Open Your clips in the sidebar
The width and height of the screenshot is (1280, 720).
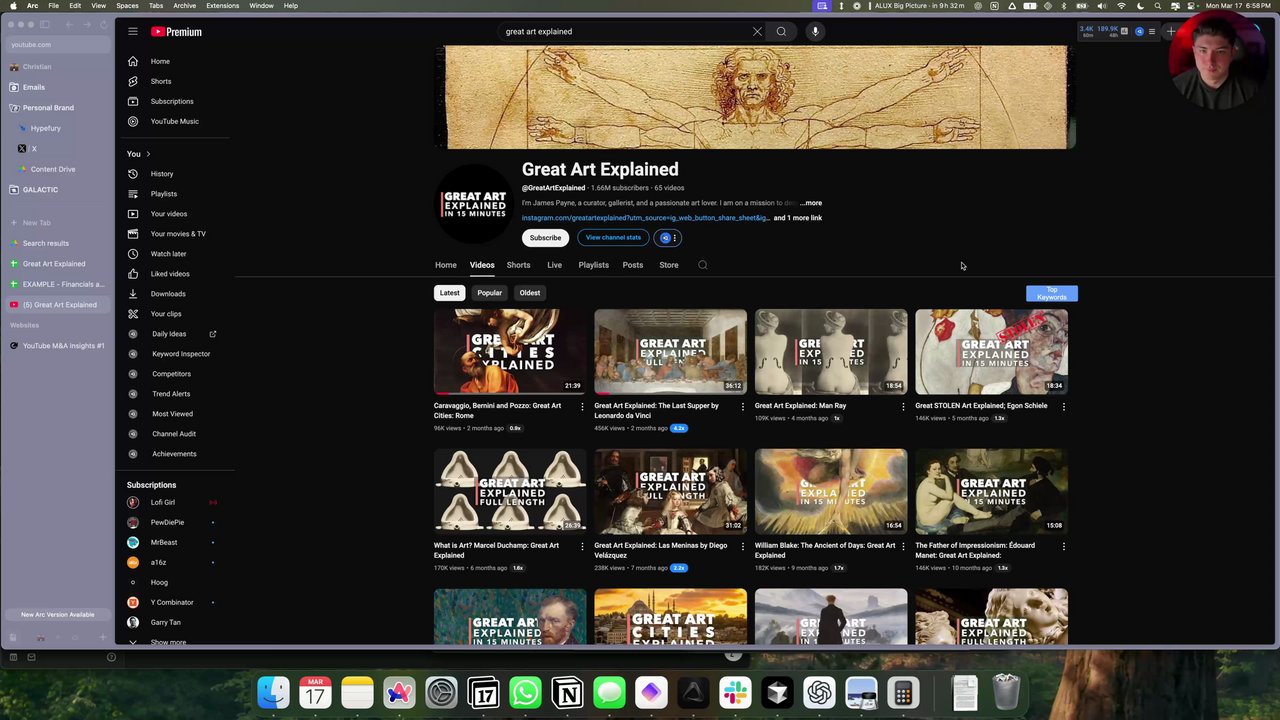166,314
